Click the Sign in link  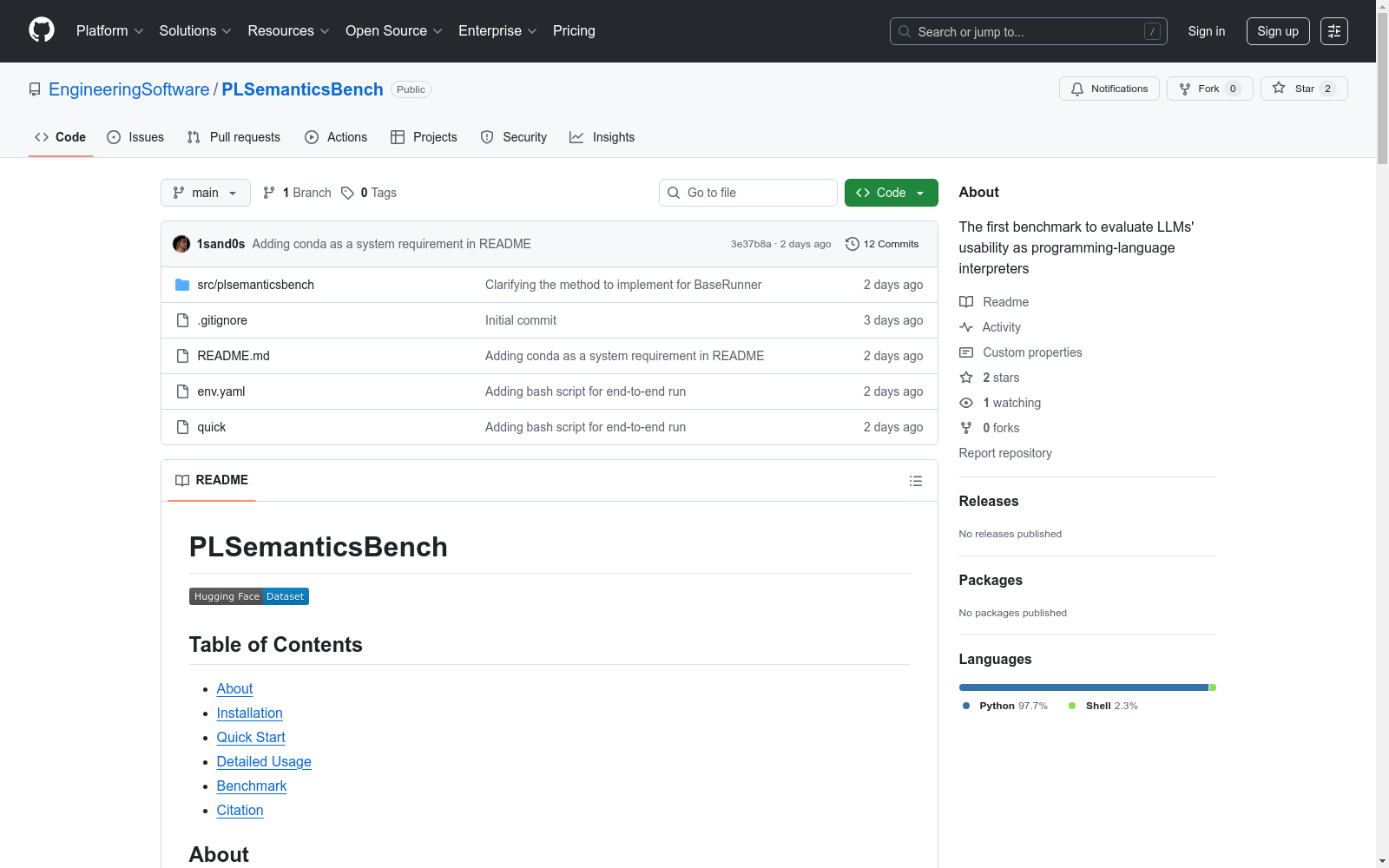[1207, 31]
